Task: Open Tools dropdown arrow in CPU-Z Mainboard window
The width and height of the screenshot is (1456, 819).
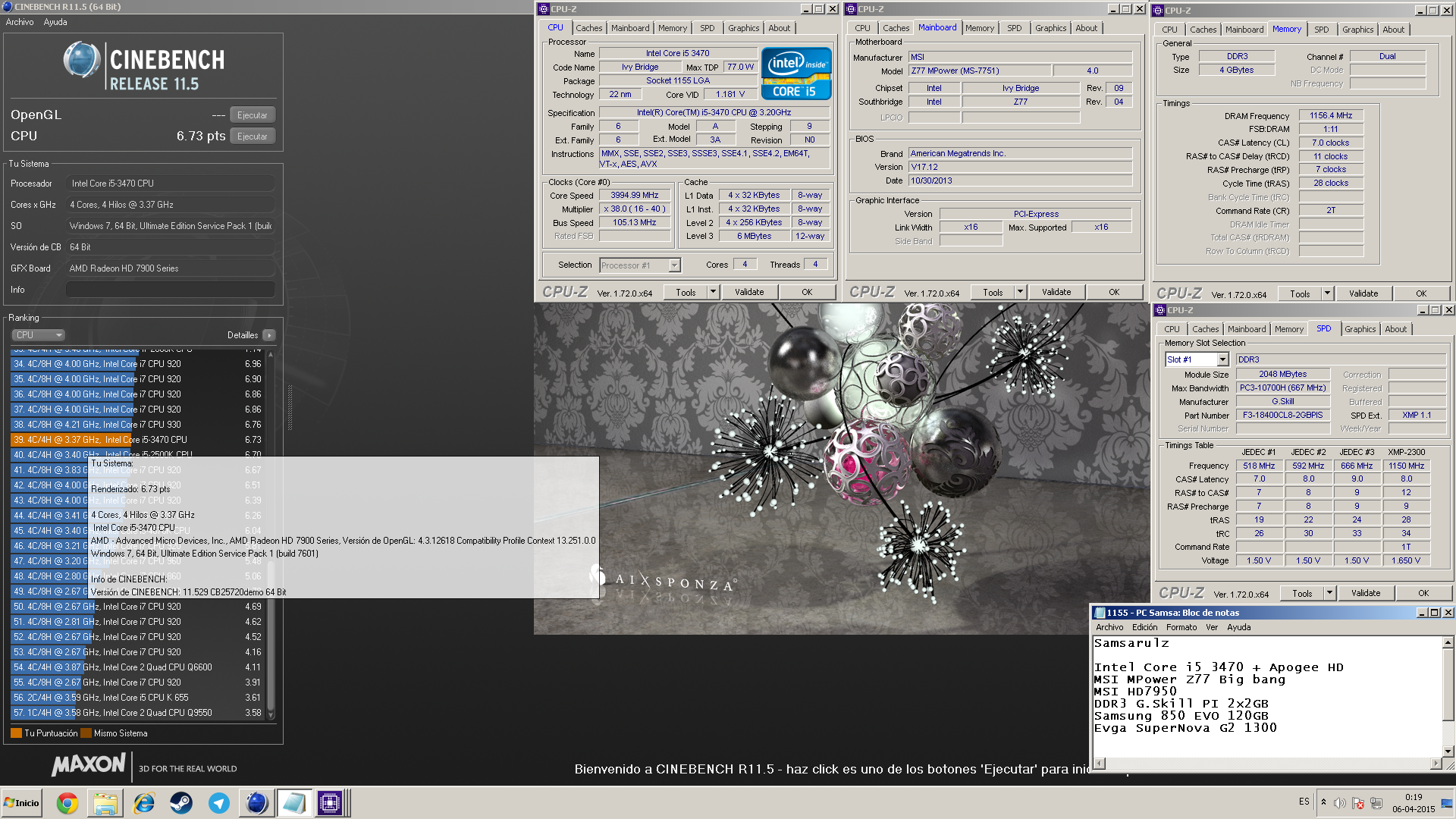Action: click(1020, 292)
